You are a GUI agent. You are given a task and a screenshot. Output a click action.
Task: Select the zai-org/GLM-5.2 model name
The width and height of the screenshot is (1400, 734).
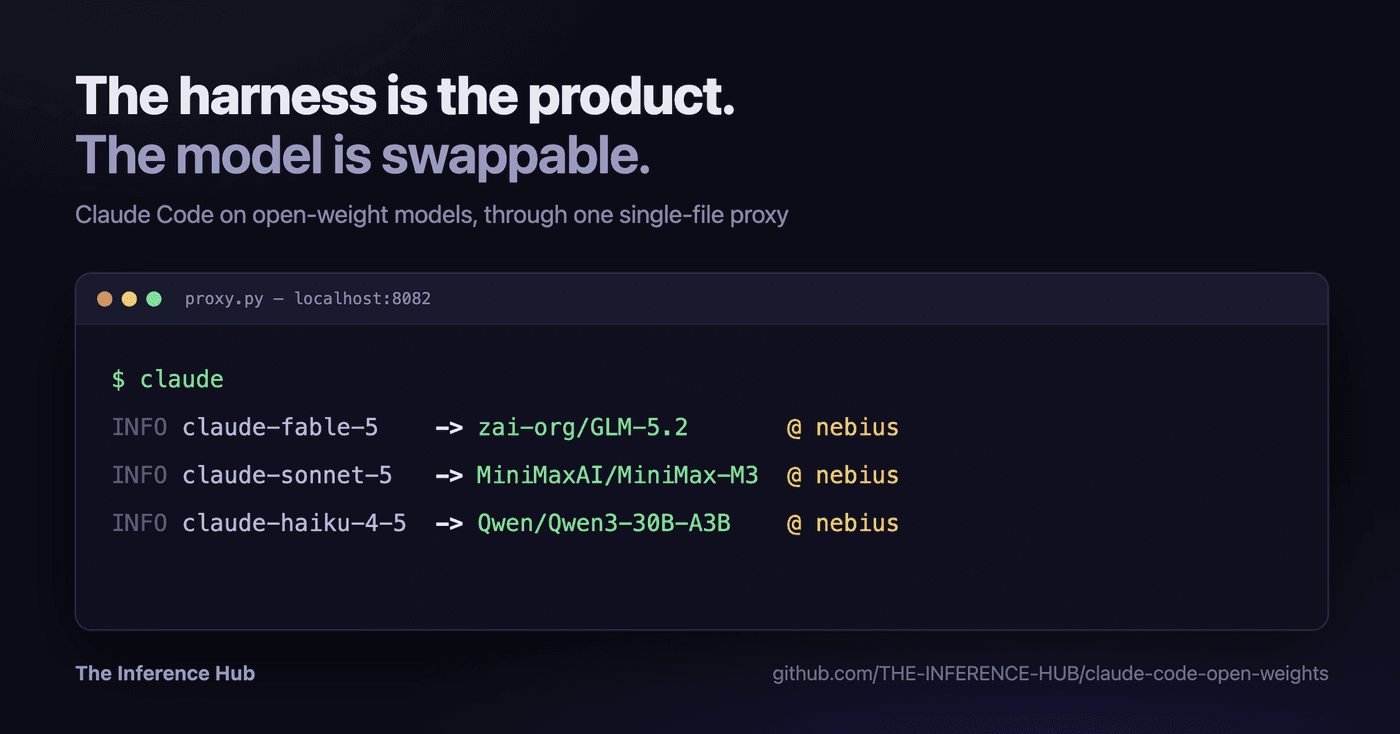(583, 427)
